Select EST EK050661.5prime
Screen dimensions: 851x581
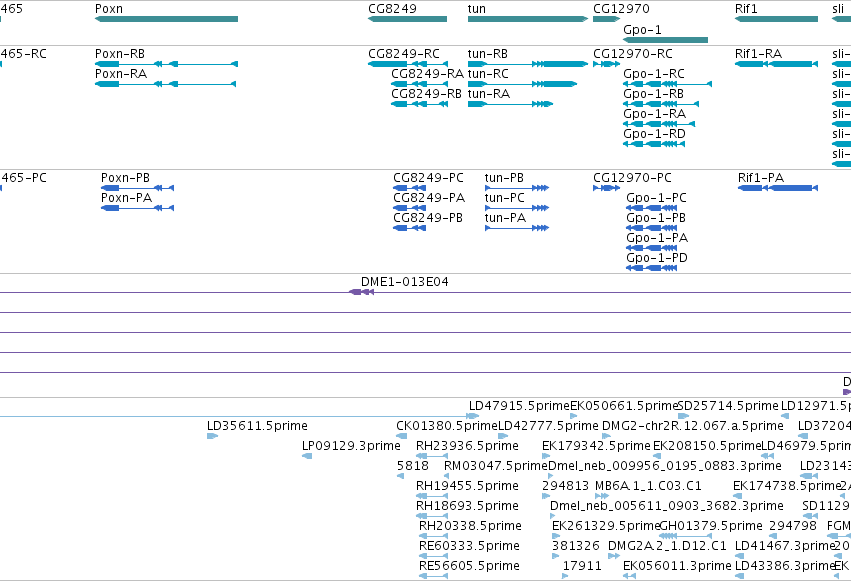click(574, 416)
